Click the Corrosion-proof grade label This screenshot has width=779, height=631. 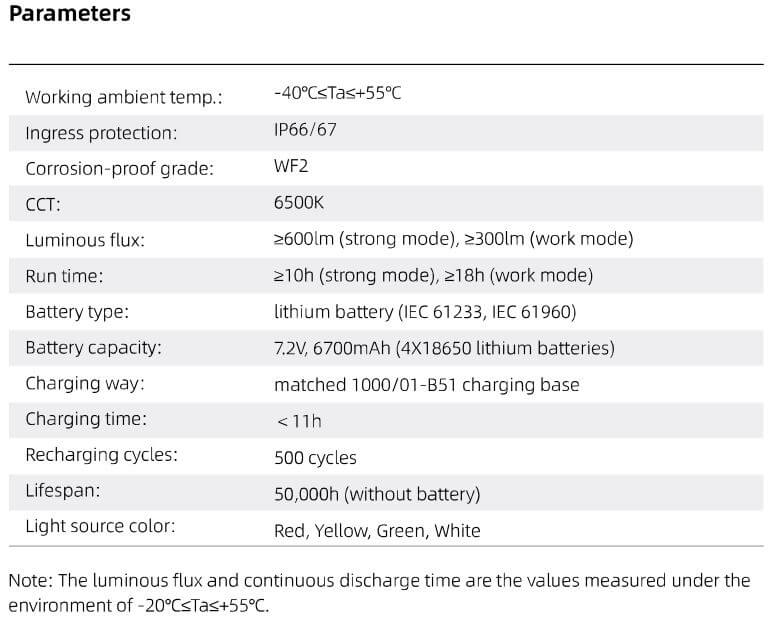click(x=119, y=169)
